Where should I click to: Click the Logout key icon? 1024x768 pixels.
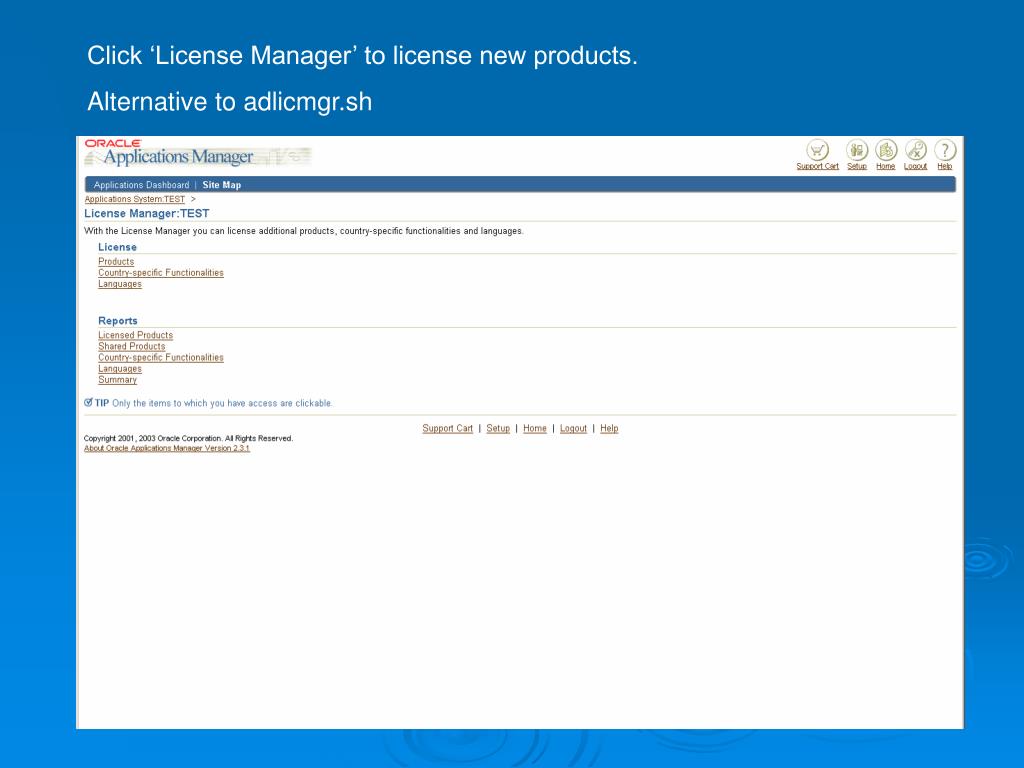(916, 150)
